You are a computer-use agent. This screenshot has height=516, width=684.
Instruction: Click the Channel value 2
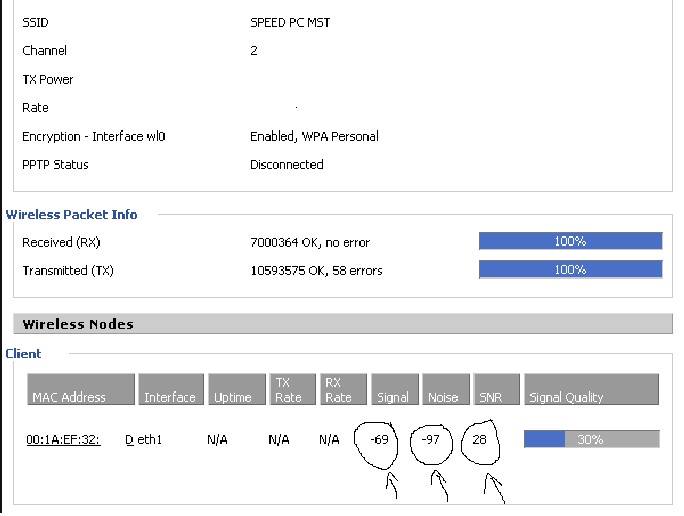[x=253, y=51]
